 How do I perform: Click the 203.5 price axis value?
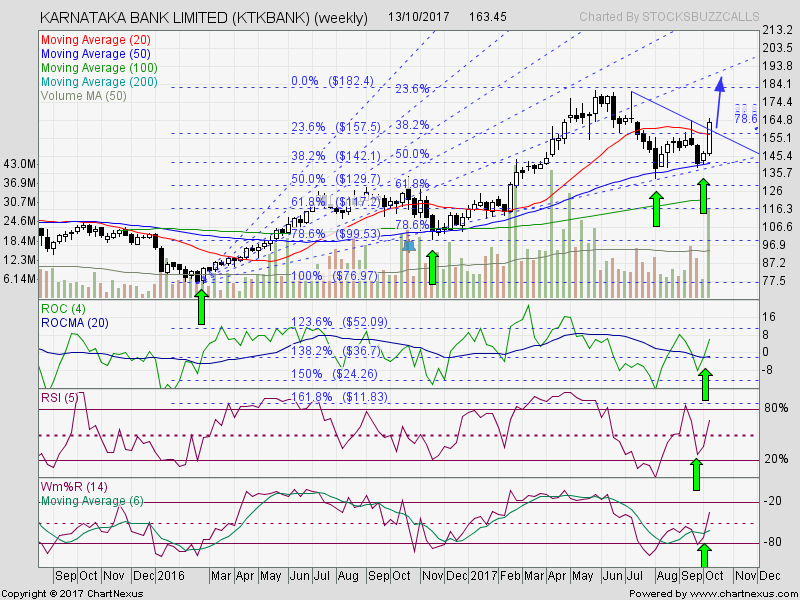tap(777, 48)
